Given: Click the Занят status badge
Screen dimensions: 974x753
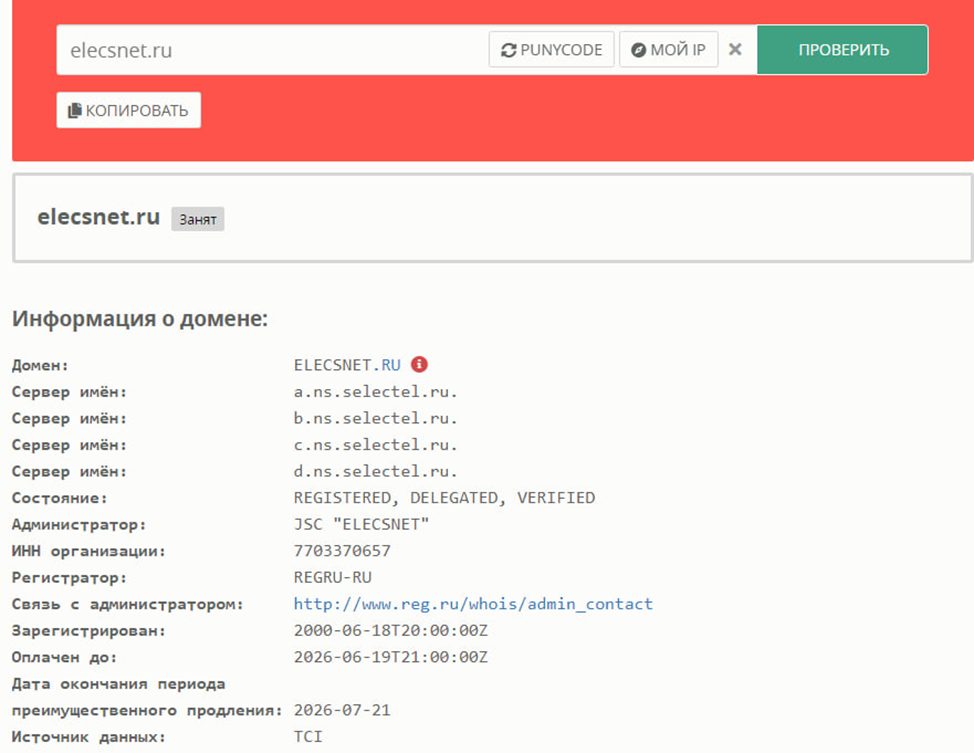Looking at the screenshot, I should point(198,219).
